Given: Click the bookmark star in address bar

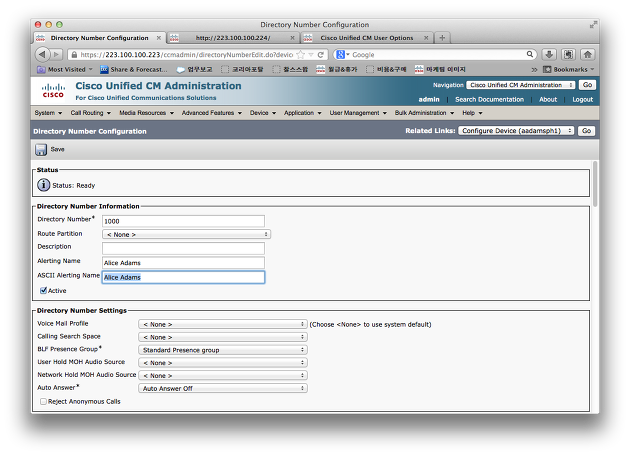Looking at the screenshot, I should pos(301,54).
